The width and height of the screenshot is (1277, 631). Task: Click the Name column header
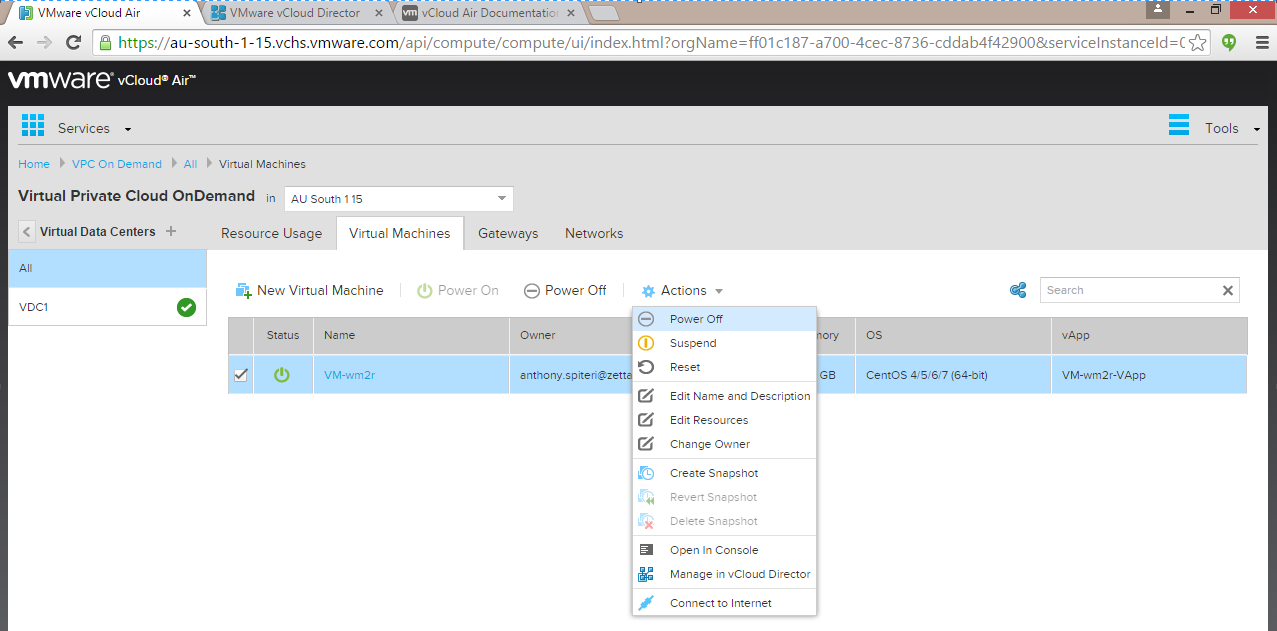click(411, 335)
